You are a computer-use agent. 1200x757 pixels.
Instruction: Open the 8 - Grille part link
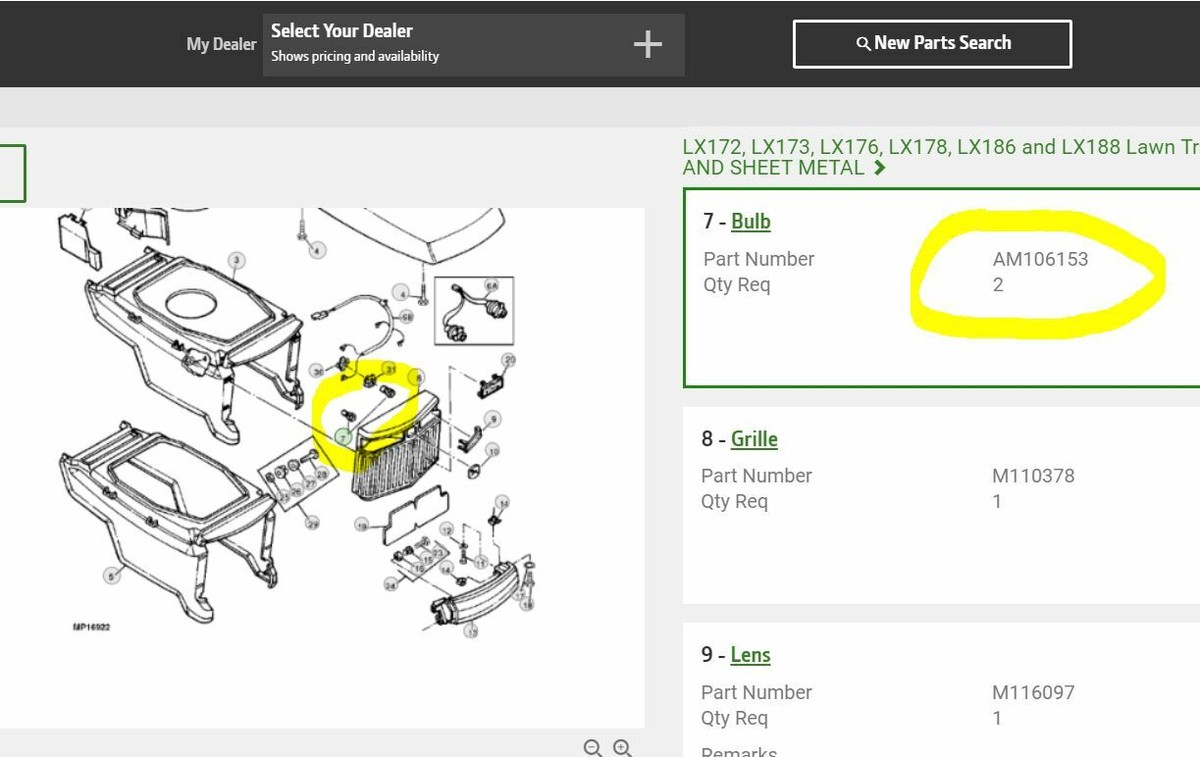[x=754, y=439]
